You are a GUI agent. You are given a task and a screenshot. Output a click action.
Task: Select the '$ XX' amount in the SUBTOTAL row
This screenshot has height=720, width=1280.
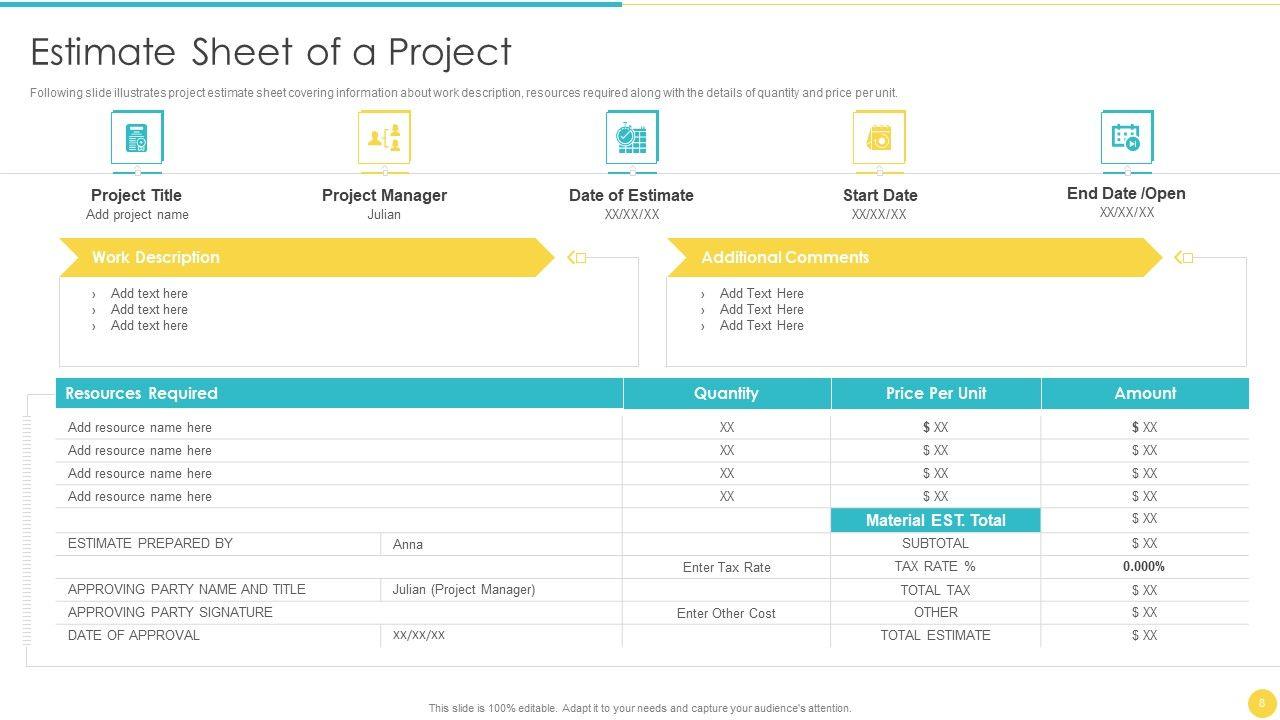[x=1145, y=543]
